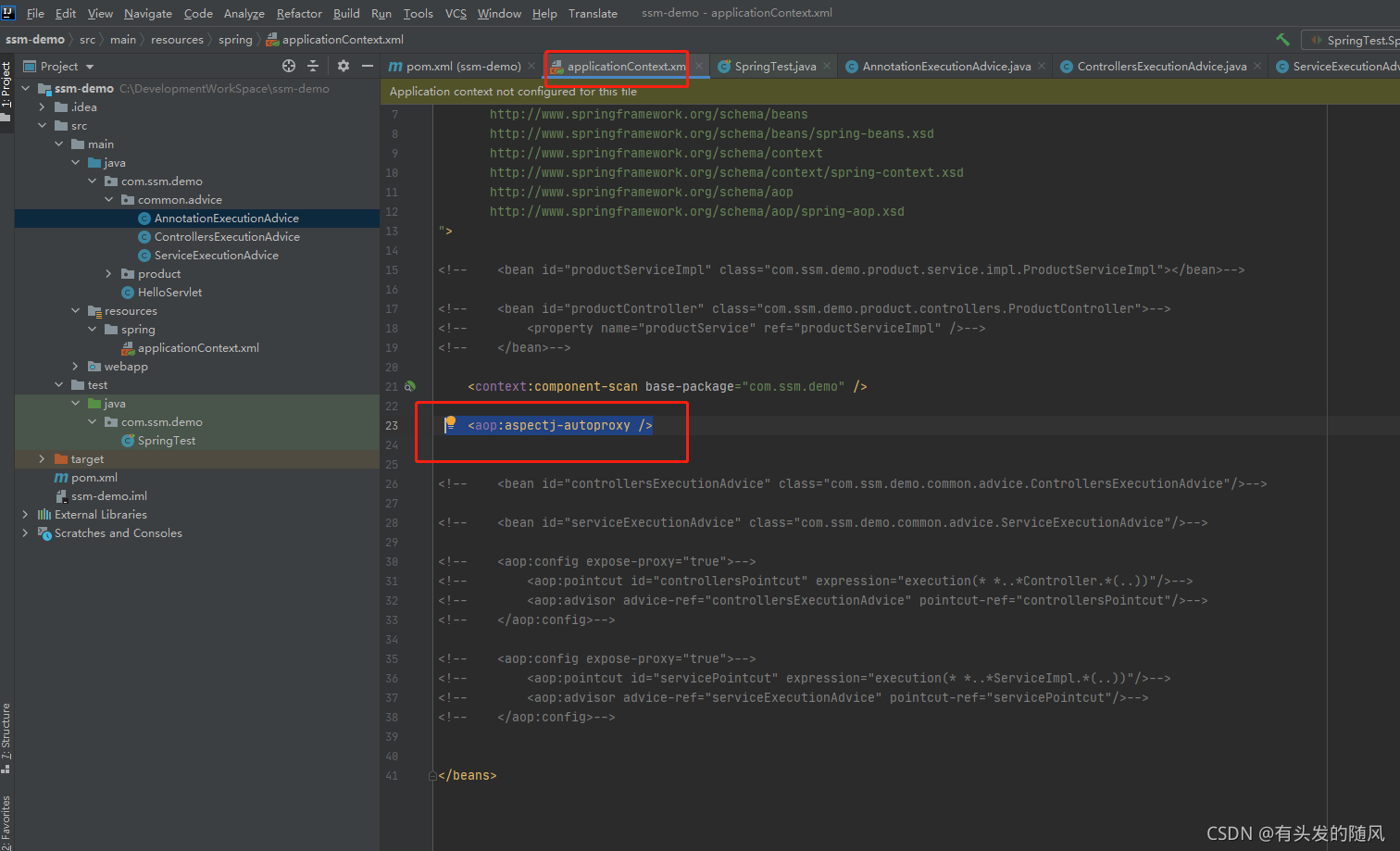
Task: Toggle the 1: Project sidebar tool window
Action: [x=6, y=90]
